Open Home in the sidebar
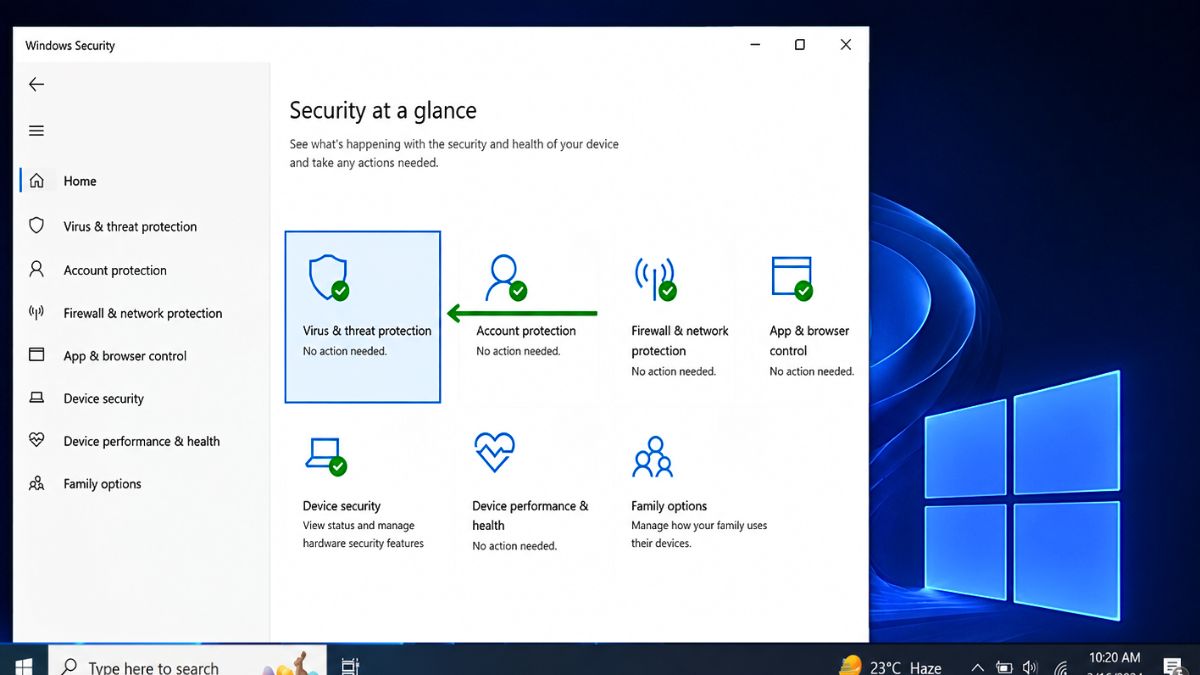 tap(80, 181)
